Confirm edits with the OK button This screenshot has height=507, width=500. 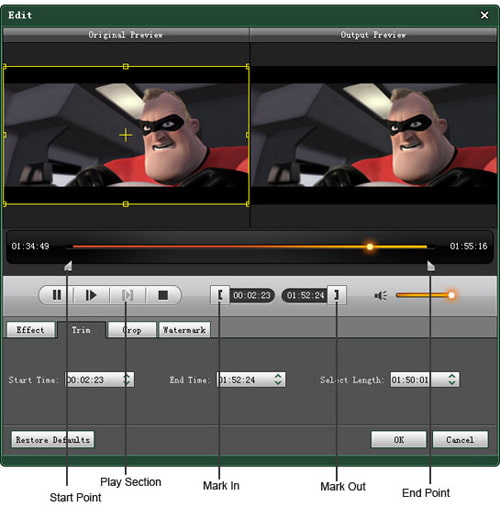(x=399, y=440)
